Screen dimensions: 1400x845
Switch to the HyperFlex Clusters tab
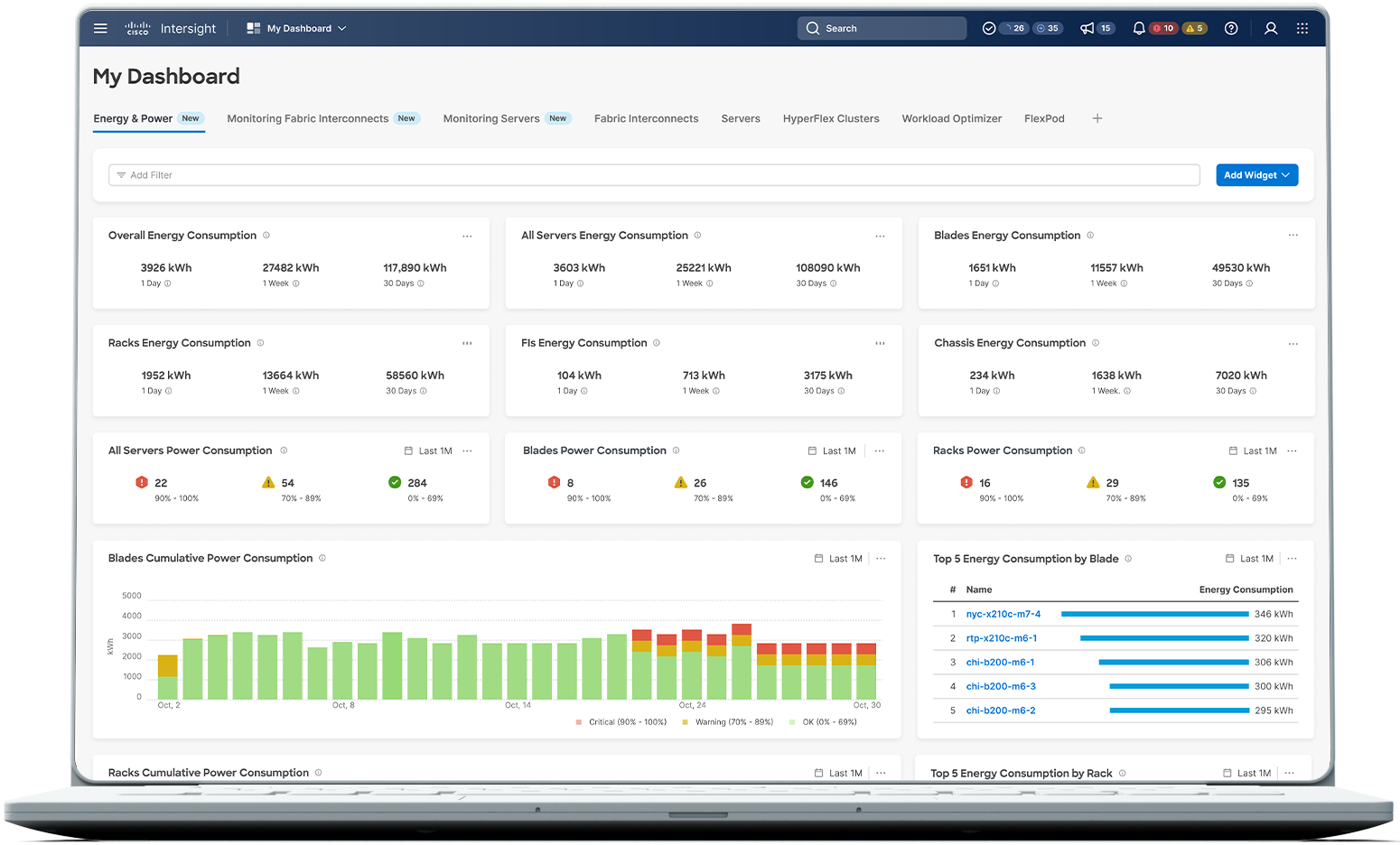pyautogui.click(x=831, y=119)
